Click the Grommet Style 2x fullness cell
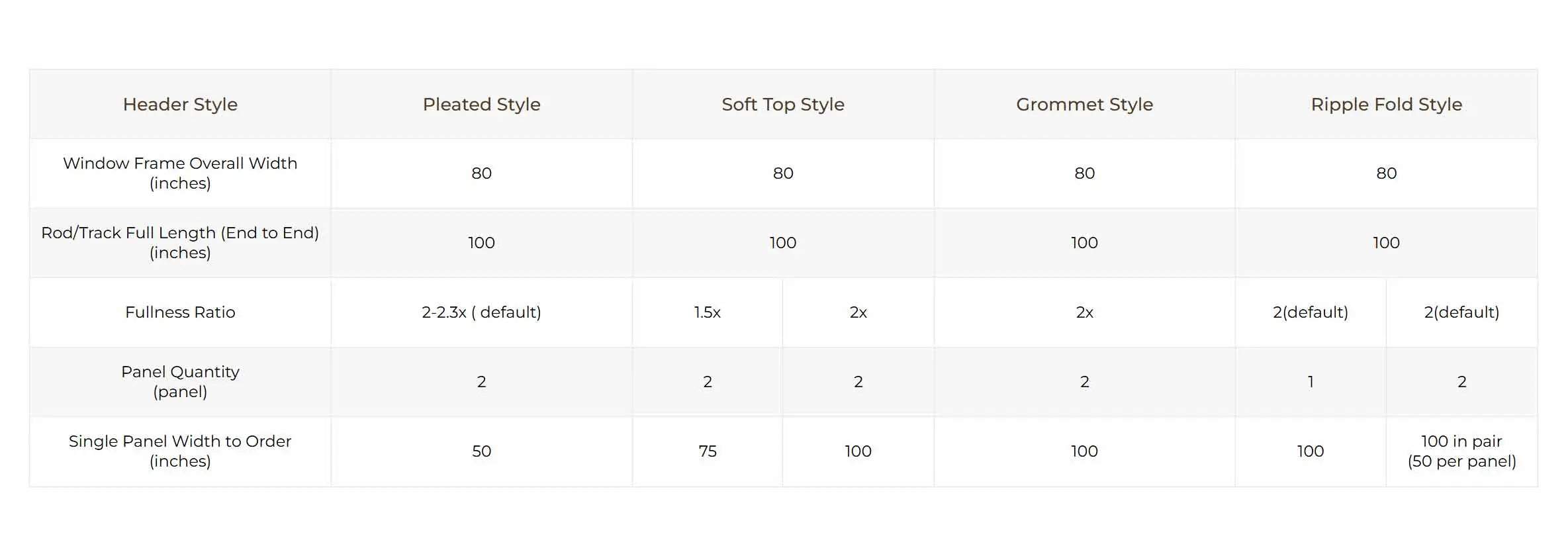Screen dimensions: 1568x548 1084,312
